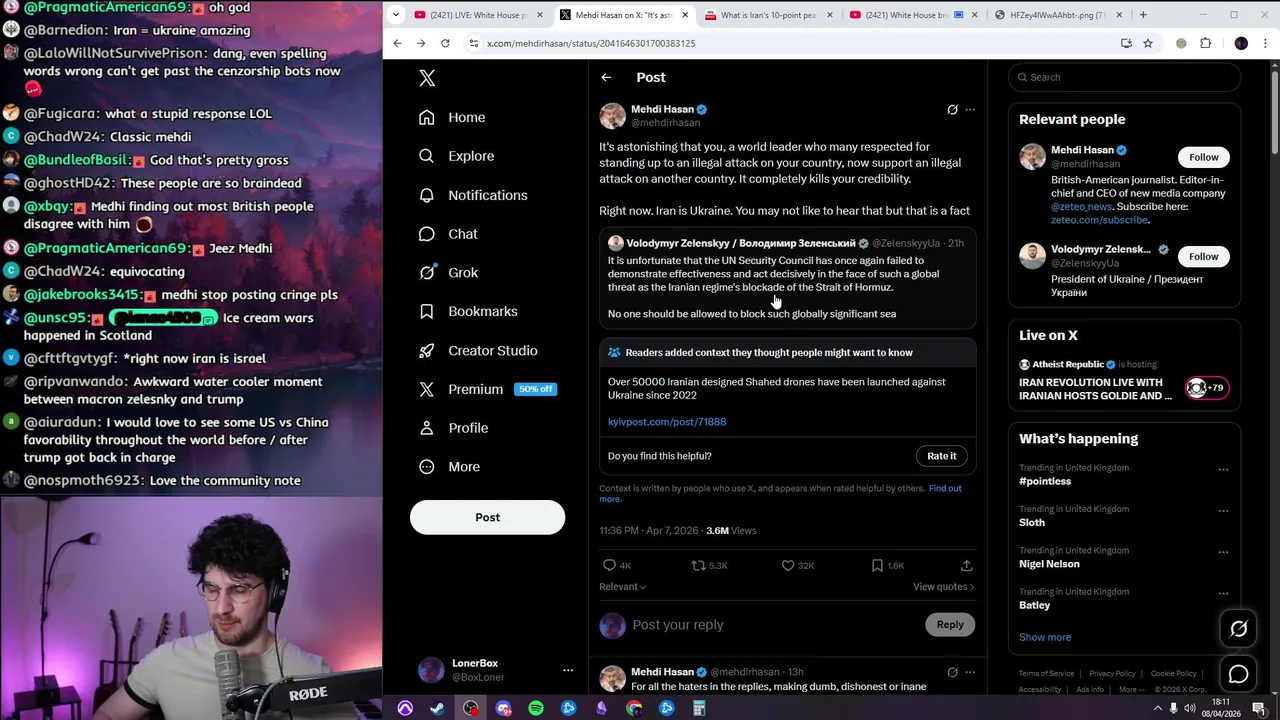
Task: Open Mehdi Hasan's avatar on the post
Action: click(x=612, y=115)
